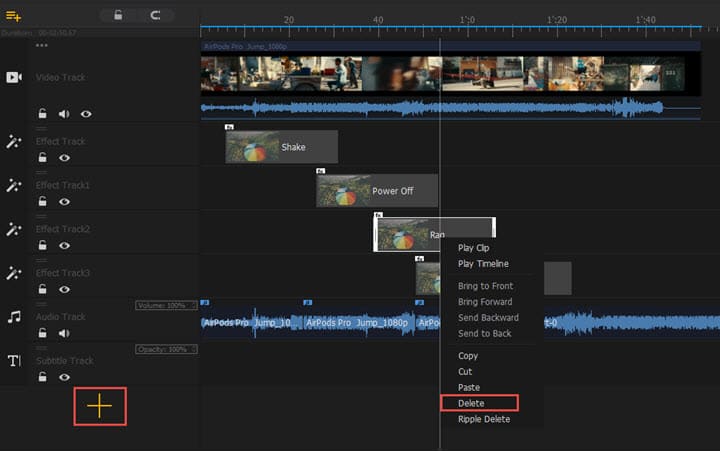Select the Subtitle Track text icon
Image resolution: width=720 pixels, height=452 pixels.
[14, 361]
